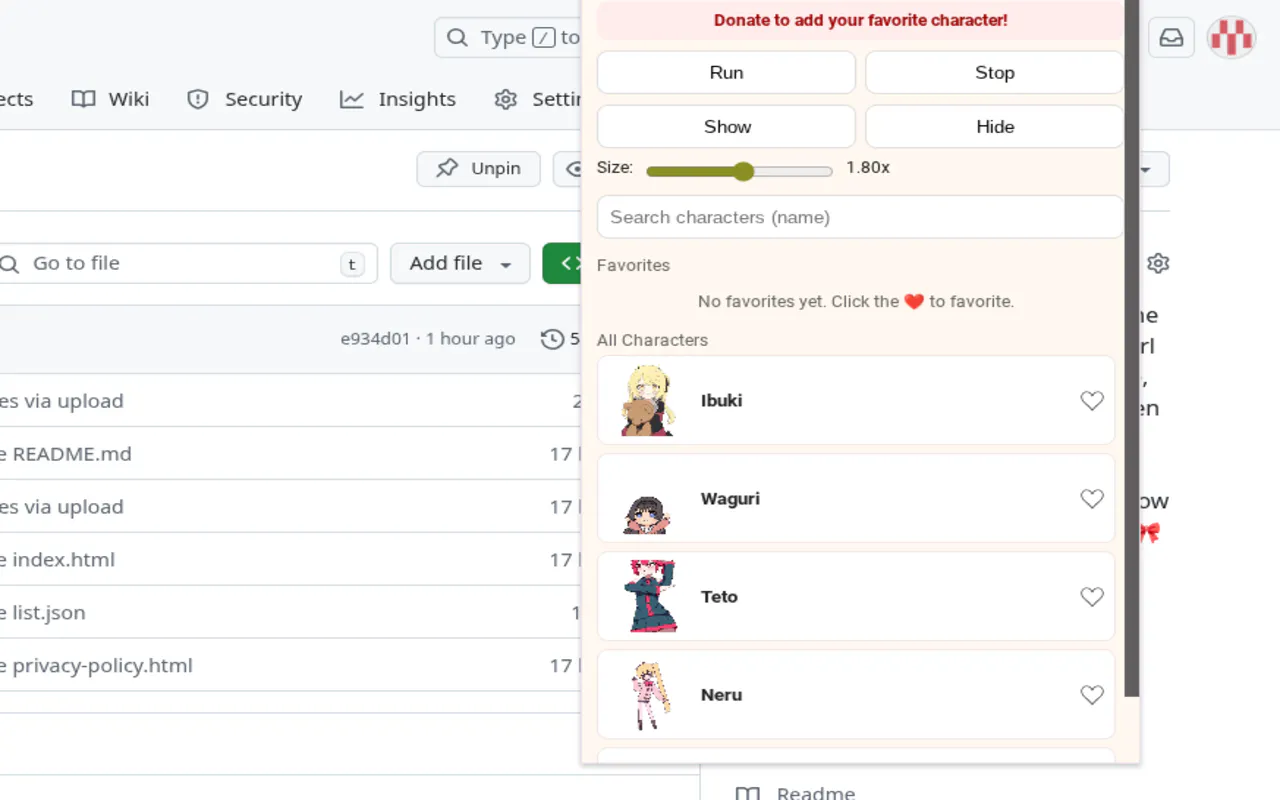This screenshot has width=1280, height=800.
Task: Focus the Search characters field
Action: tap(860, 217)
